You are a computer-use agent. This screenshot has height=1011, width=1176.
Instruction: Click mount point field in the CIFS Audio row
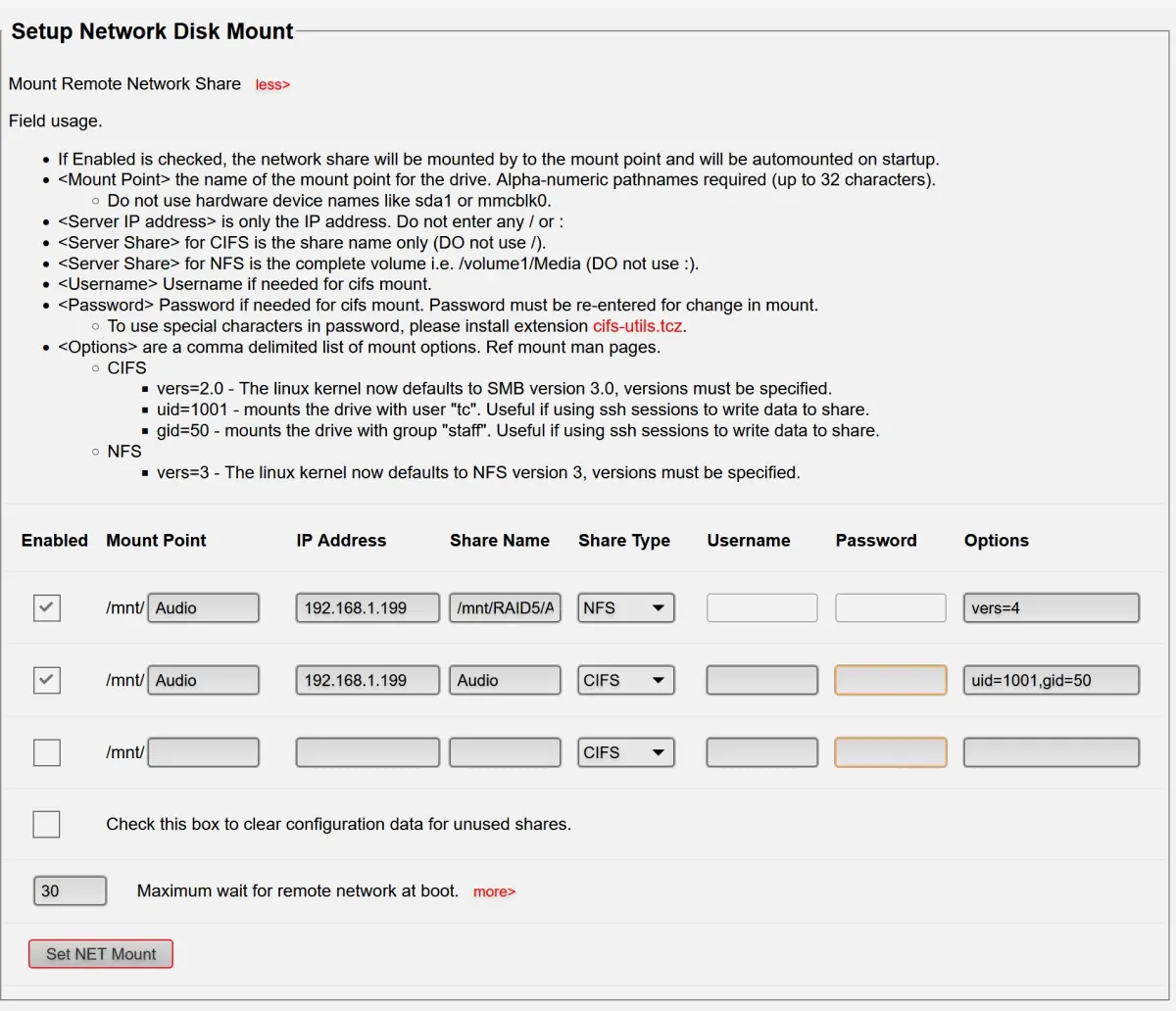[204, 680]
